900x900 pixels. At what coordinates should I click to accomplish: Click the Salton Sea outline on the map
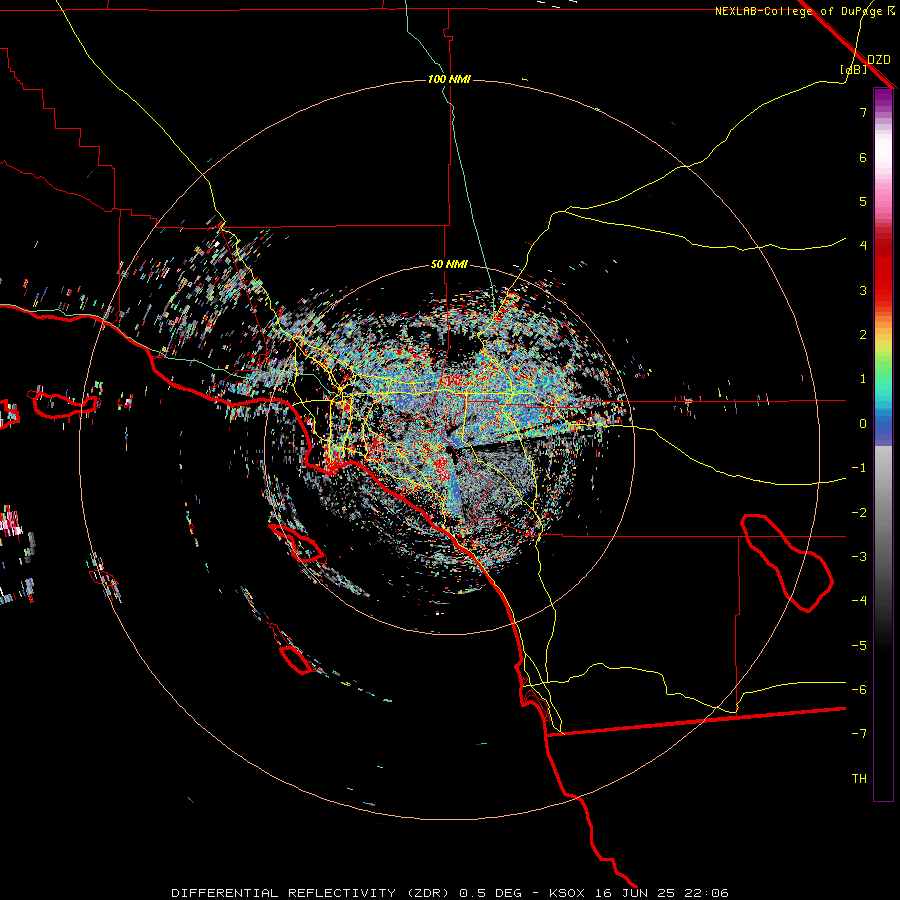(x=788, y=563)
